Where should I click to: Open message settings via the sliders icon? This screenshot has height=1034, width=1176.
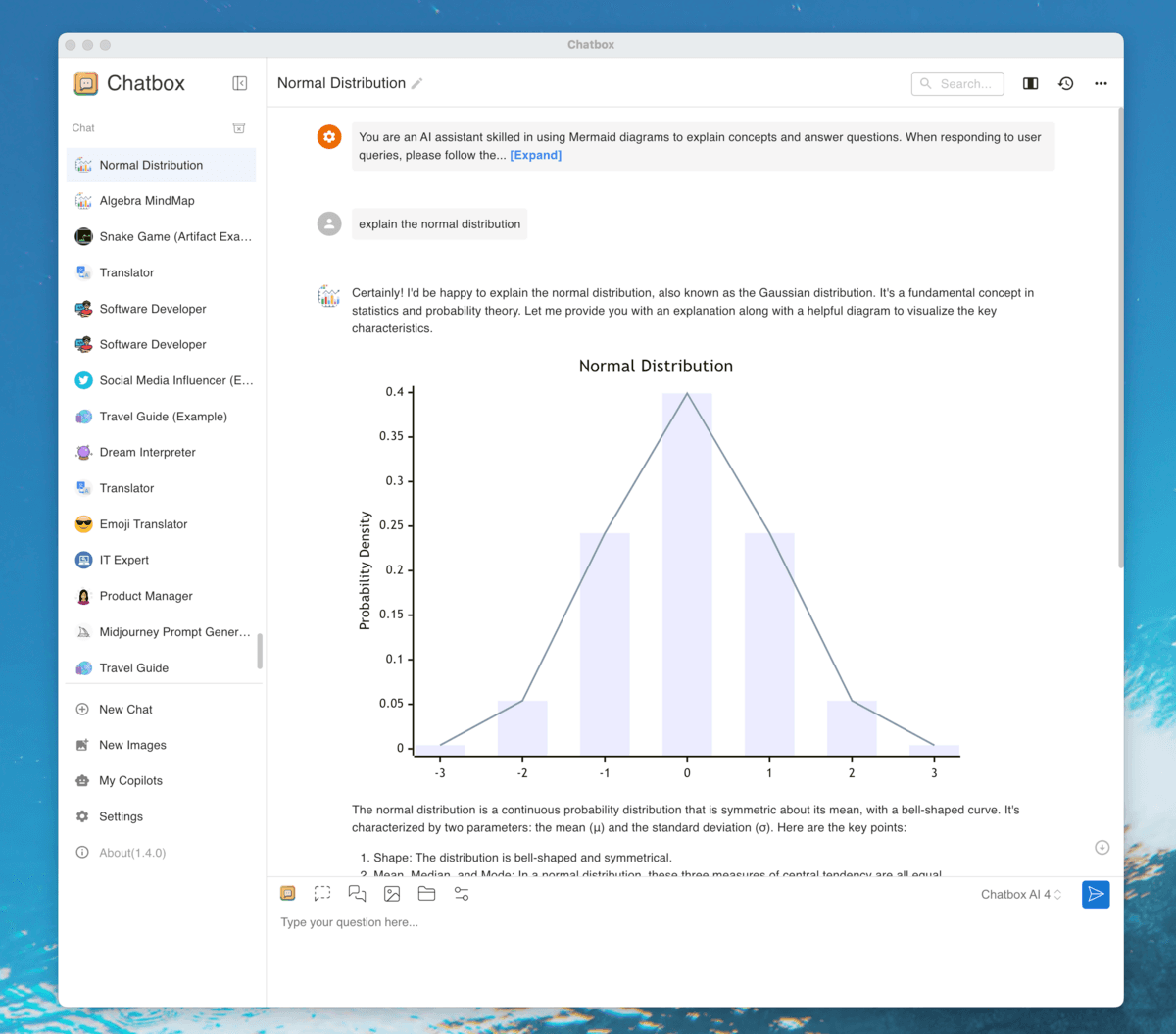point(461,893)
